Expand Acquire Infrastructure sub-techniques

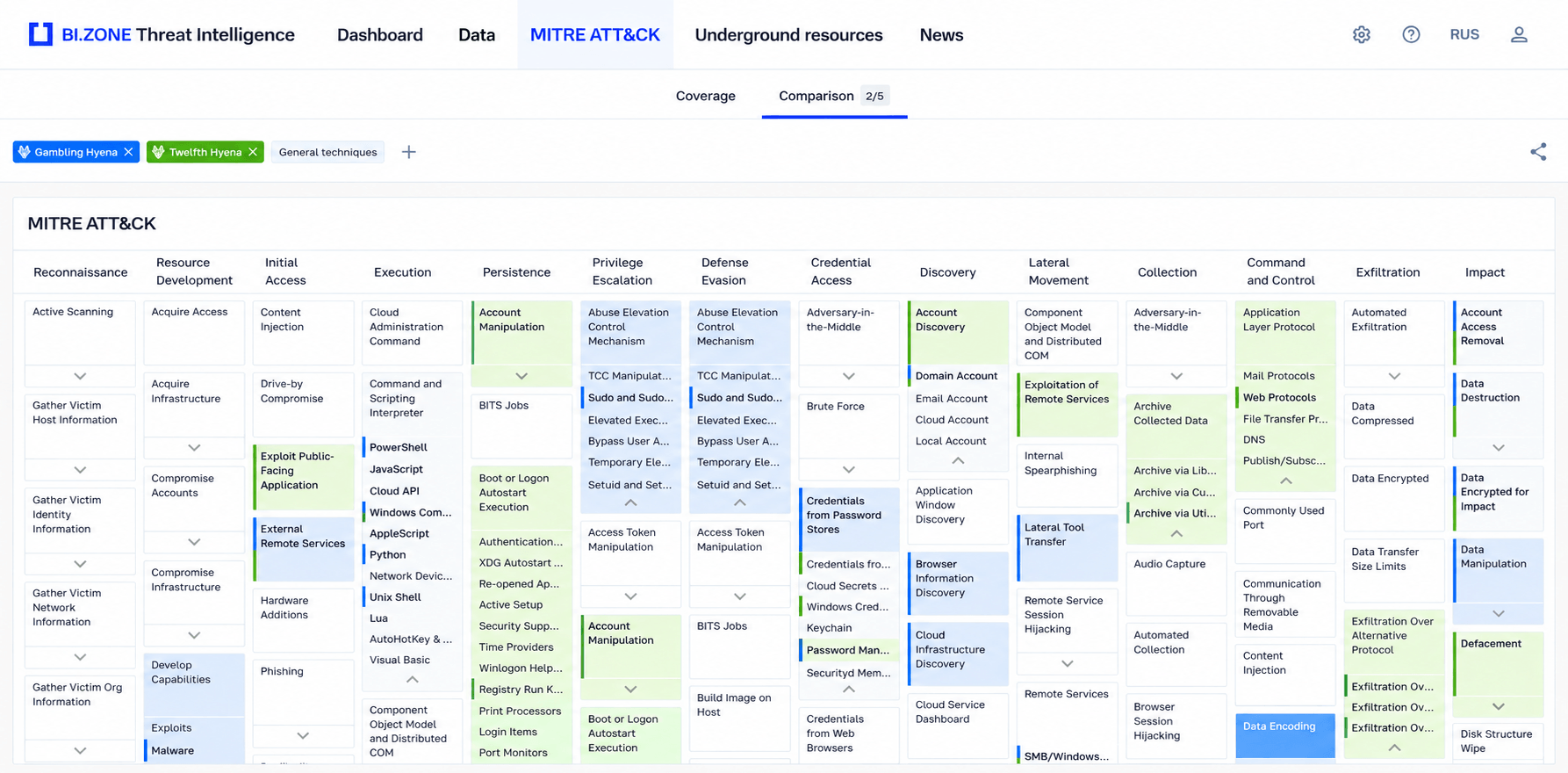pyautogui.click(x=194, y=448)
